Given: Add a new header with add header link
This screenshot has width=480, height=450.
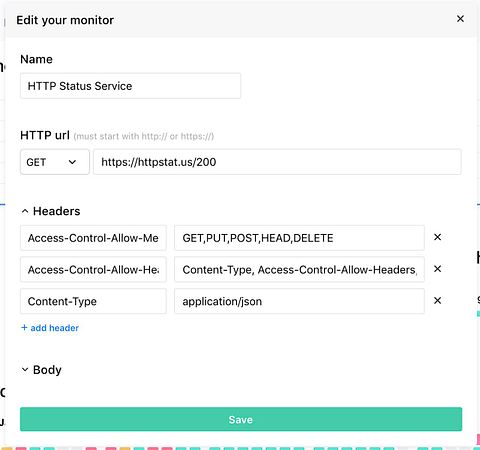Looking at the screenshot, I should click(x=50, y=328).
